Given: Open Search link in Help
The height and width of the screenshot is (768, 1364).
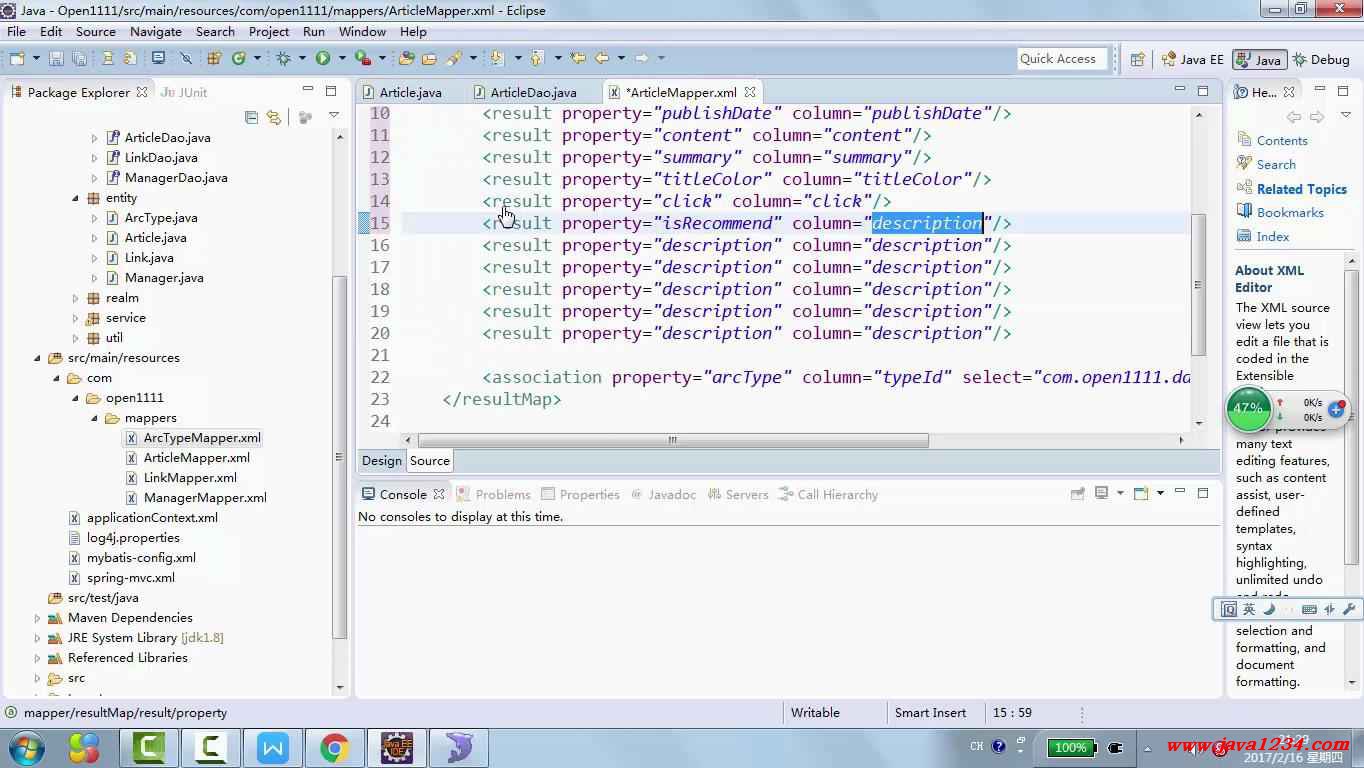Looking at the screenshot, I should point(1276,165).
